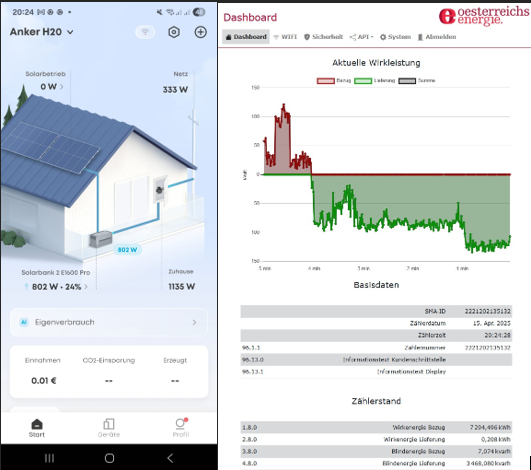The height and width of the screenshot is (470, 531).
Task: Click the Wirkenergie Bezug 1.8.0 row value
Action: click(x=490, y=427)
